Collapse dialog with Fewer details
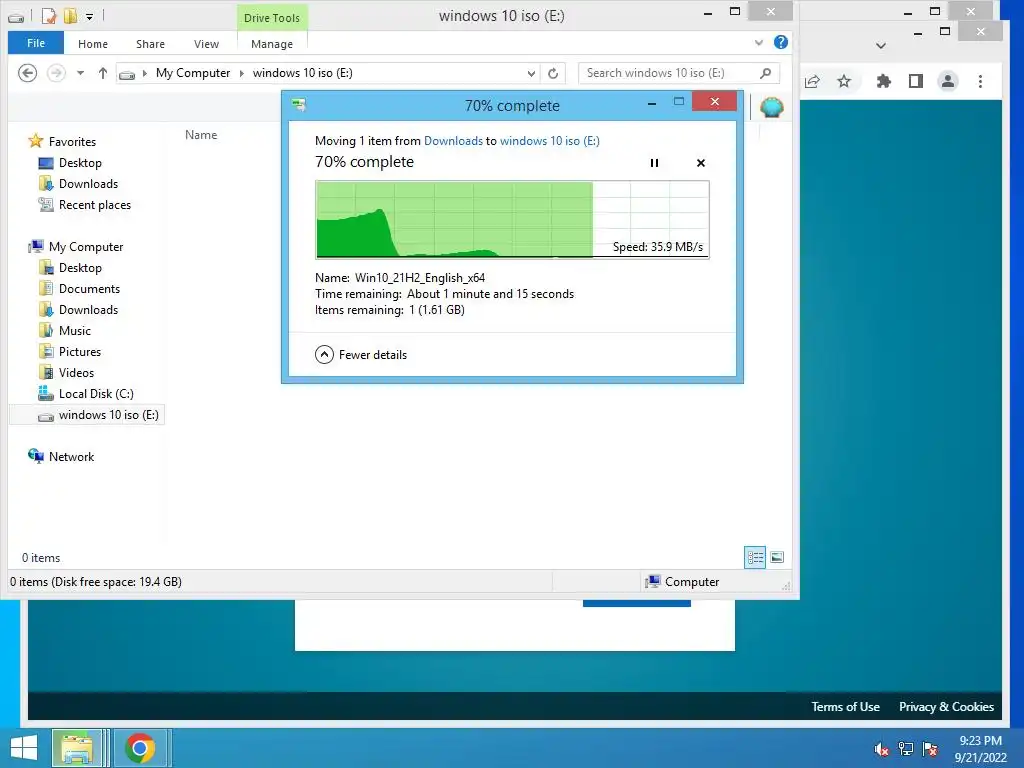This screenshot has height=768, width=1024. point(360,355)
